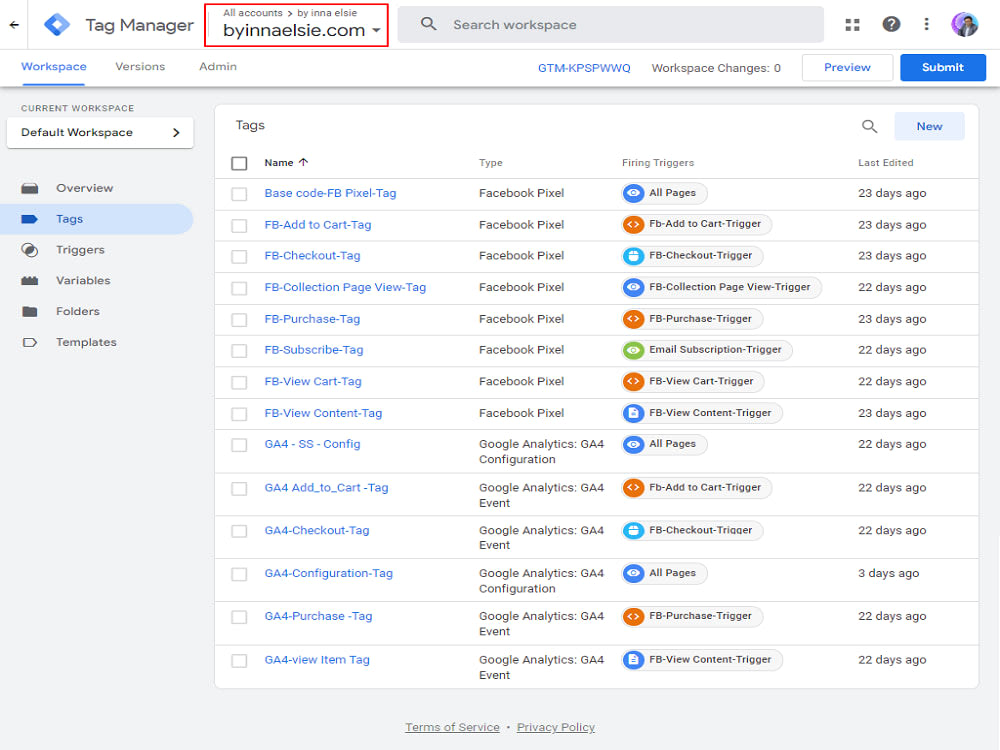Click the Tag Manager diamond logo
The image size is (1000, 750).
(x=57, y=25)
